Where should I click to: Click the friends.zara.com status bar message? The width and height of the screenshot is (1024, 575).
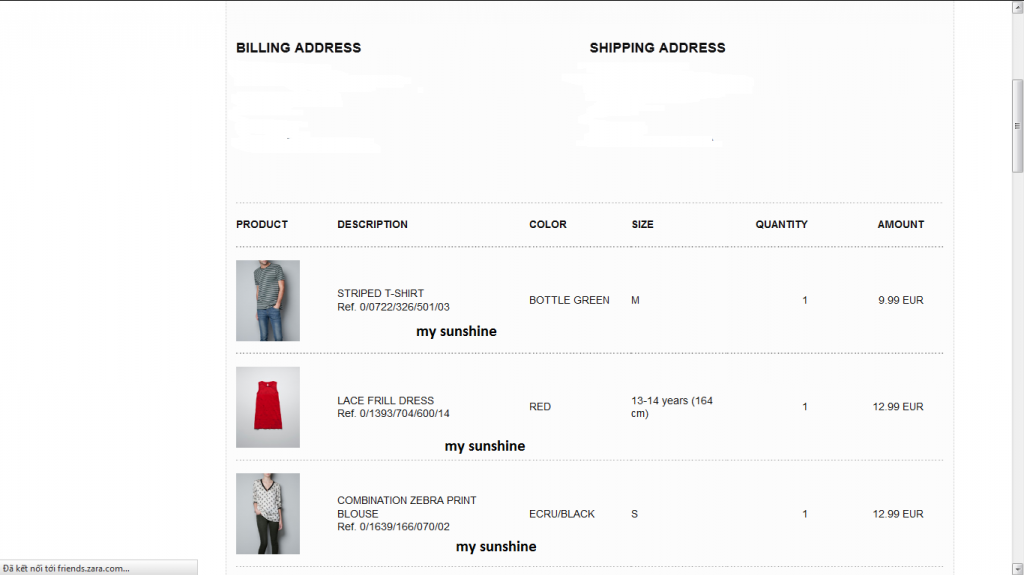67,568
